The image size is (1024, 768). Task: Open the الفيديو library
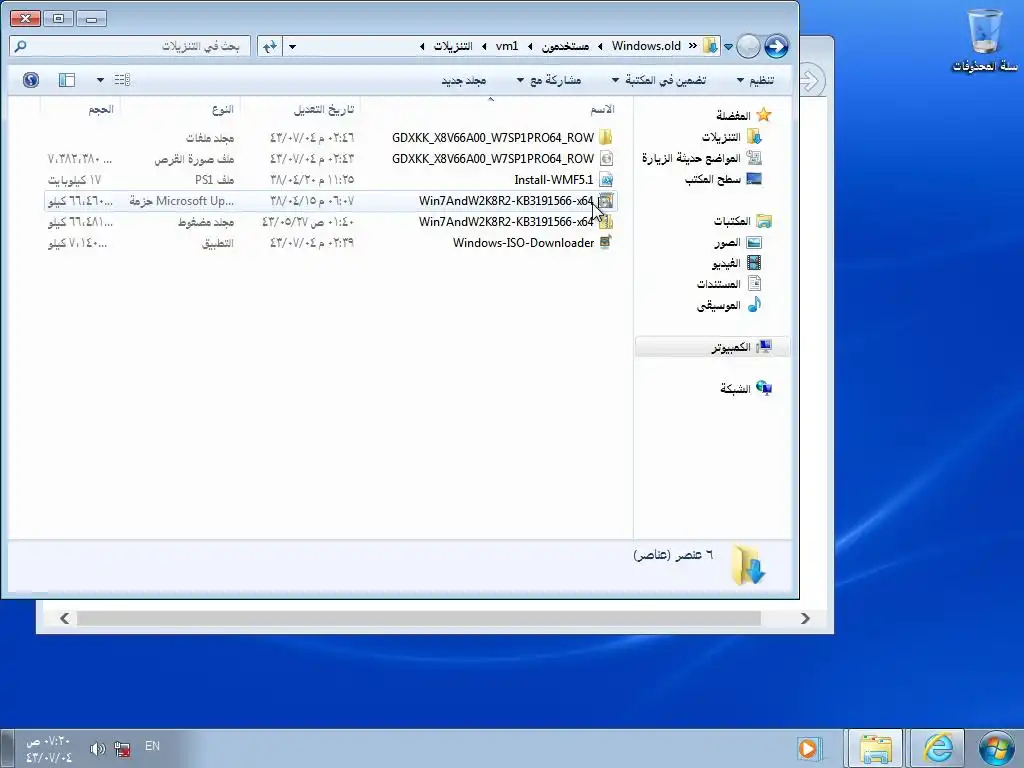point(726,263)
